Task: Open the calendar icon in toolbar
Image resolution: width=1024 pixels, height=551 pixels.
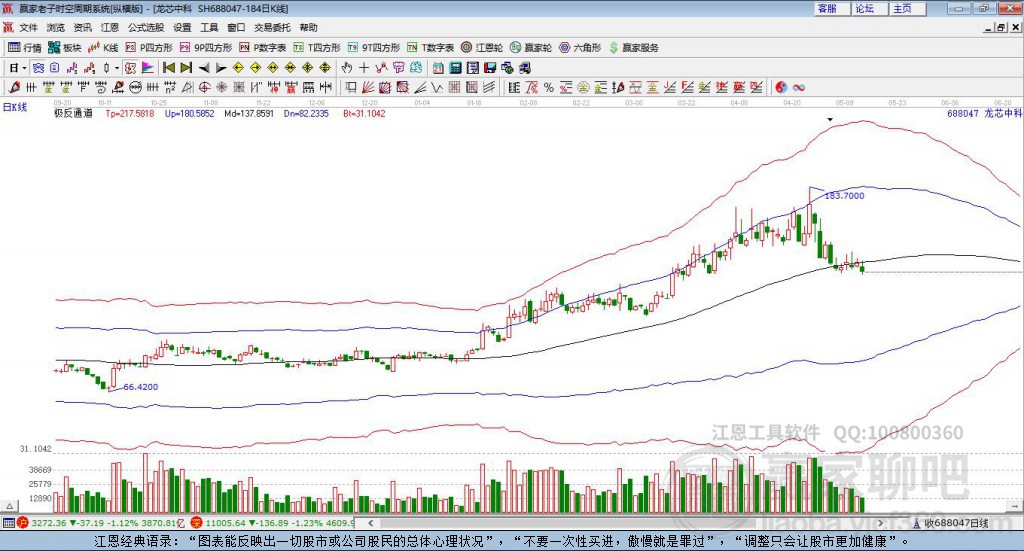Action: pos(438,68)
